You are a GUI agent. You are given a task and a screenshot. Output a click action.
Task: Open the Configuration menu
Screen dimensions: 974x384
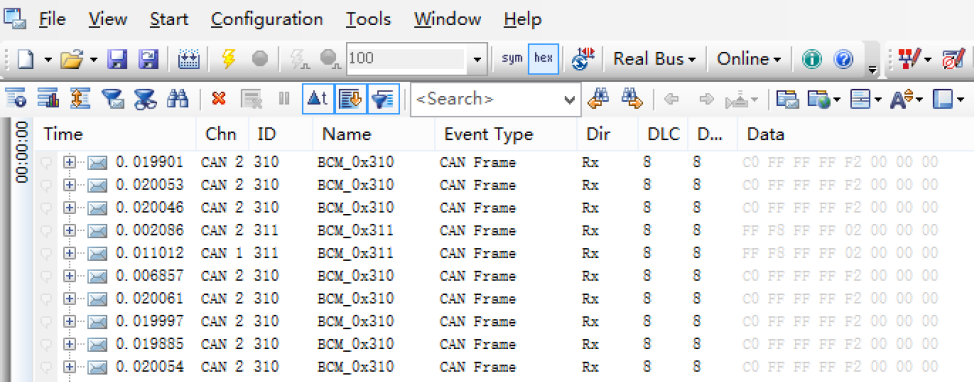coord(266,19)
